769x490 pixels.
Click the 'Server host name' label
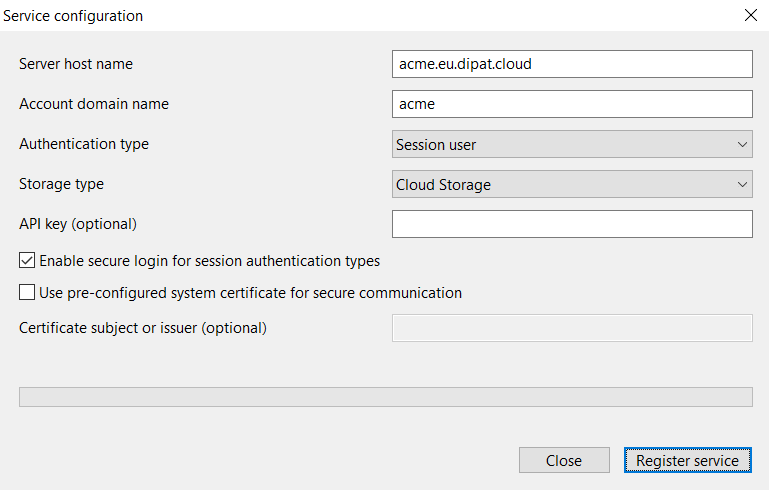coord(76,64)
